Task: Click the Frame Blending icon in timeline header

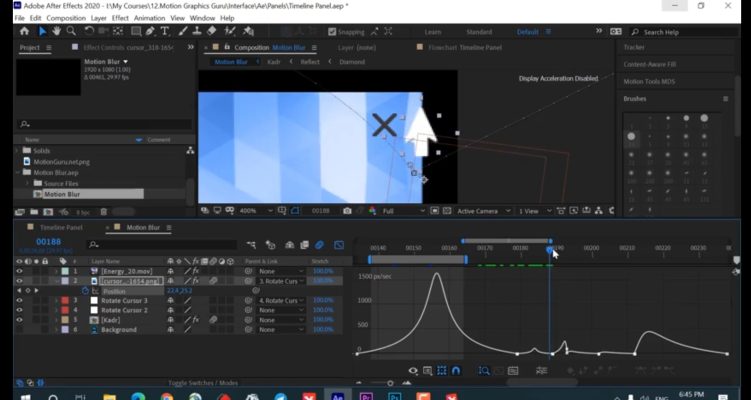Action: [305, 245]
